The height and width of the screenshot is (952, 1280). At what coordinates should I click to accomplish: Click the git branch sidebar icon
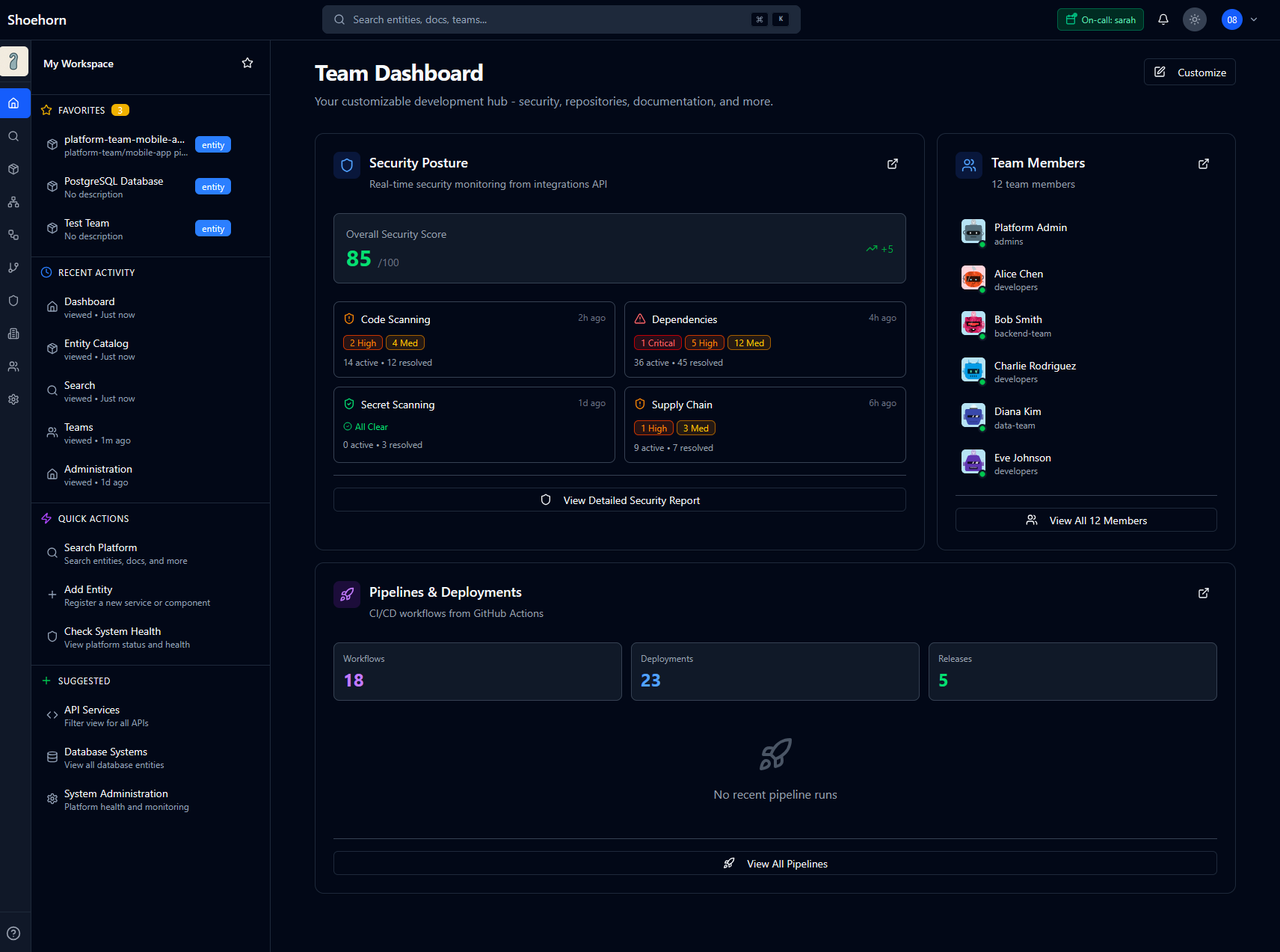pos(13,267)
